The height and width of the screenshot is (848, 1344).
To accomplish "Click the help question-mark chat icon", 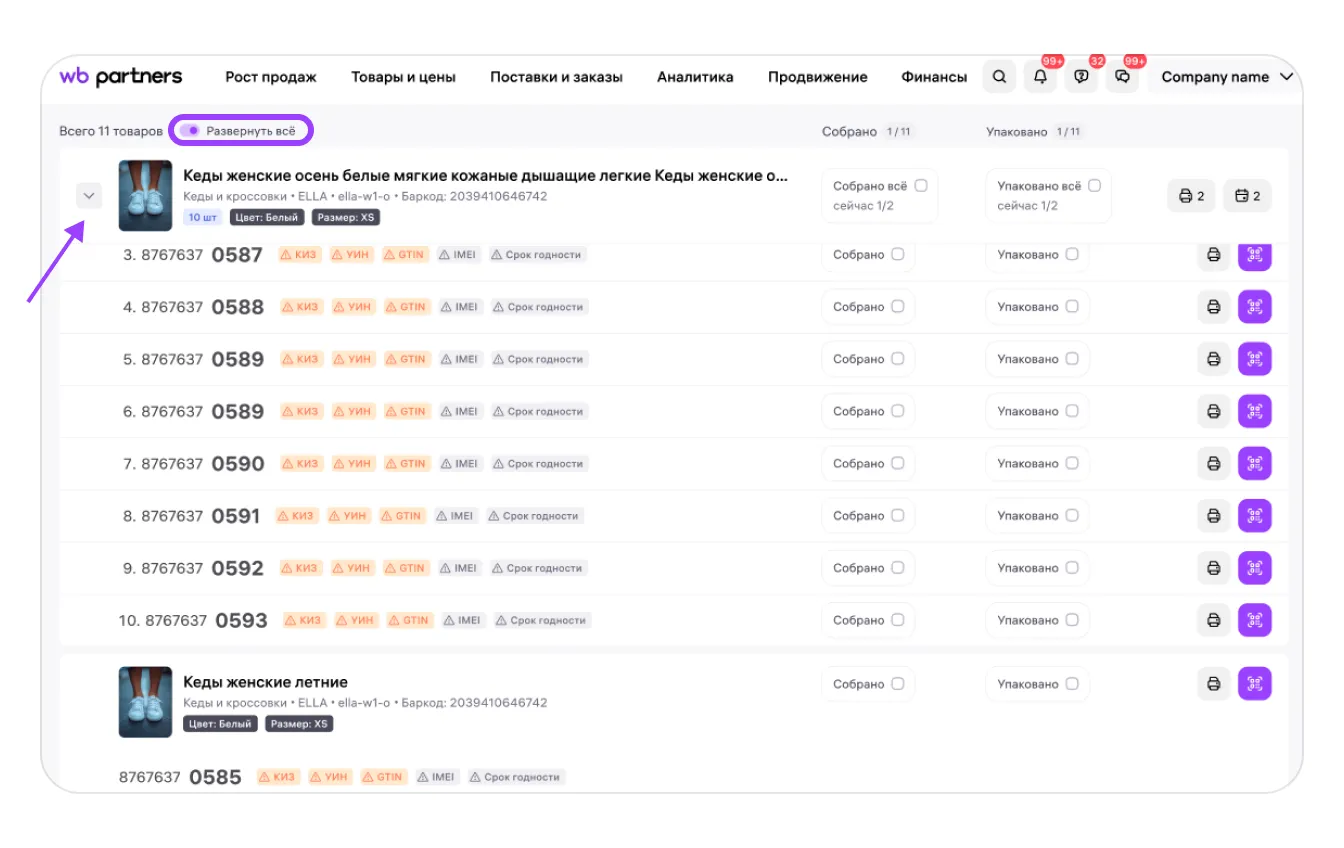I will [x=1081, y=77].
